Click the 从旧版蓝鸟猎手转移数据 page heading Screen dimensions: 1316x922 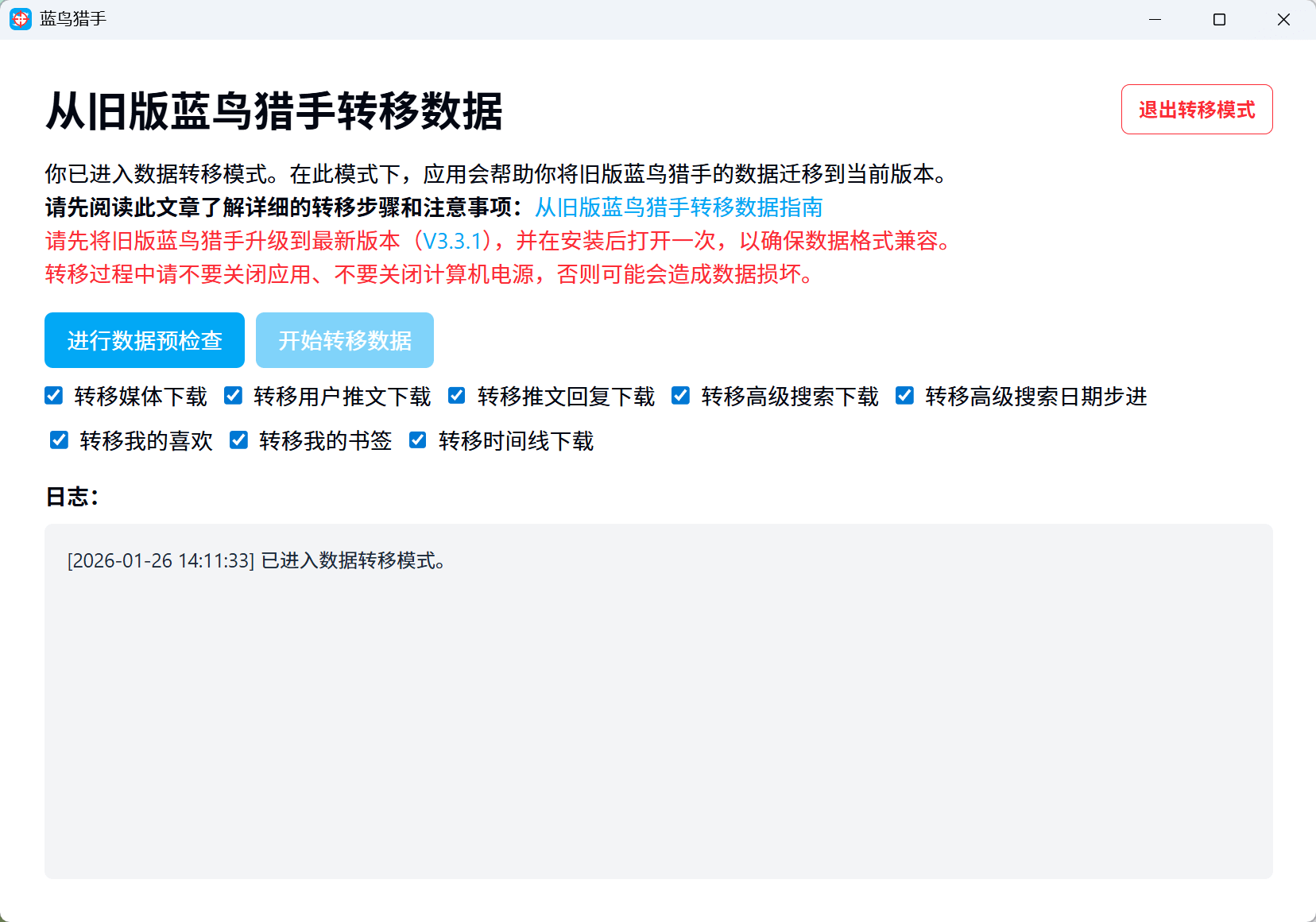[x=274, y=110]
